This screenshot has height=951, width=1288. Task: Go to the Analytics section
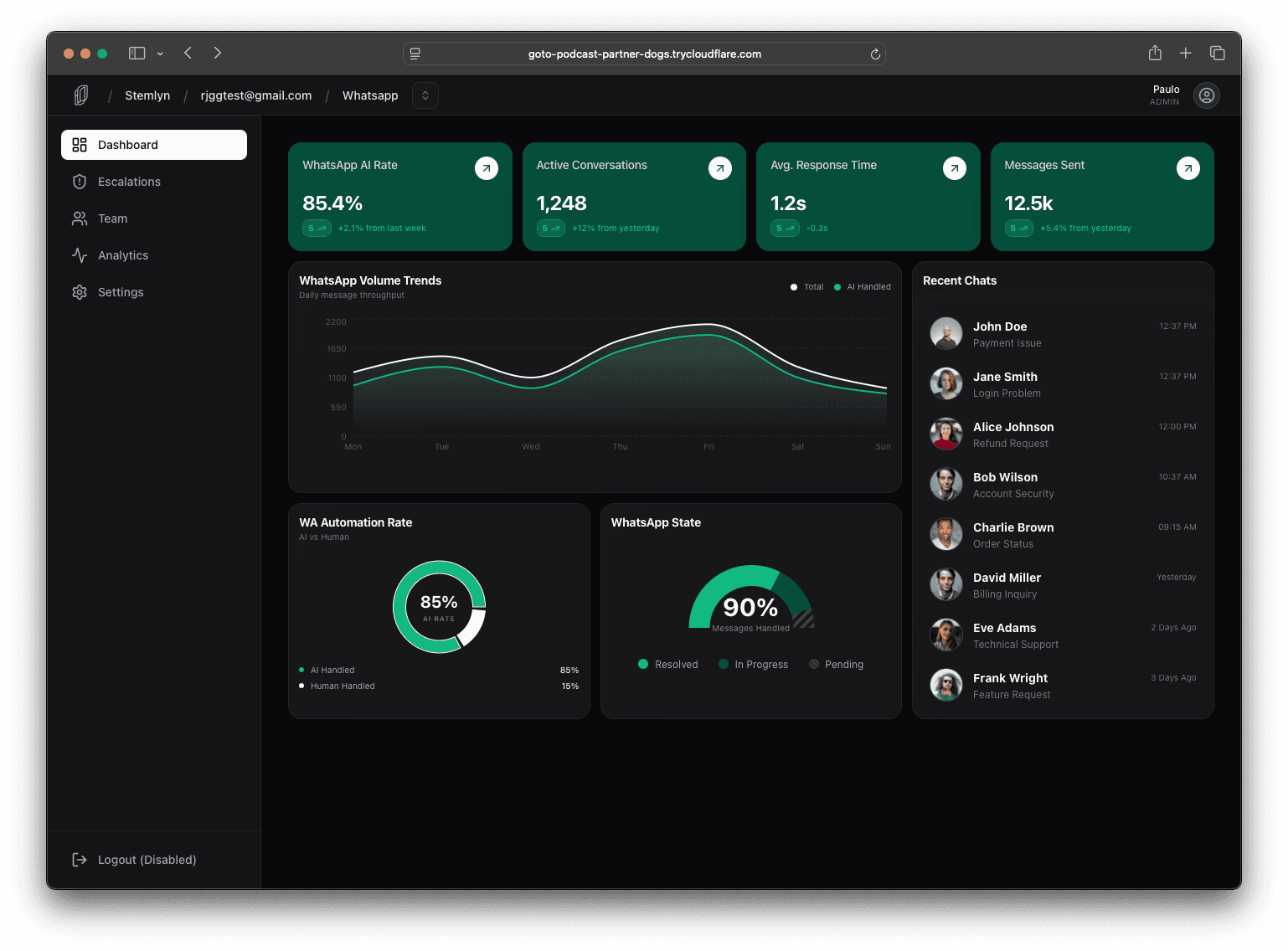click(x=123, y=255)
